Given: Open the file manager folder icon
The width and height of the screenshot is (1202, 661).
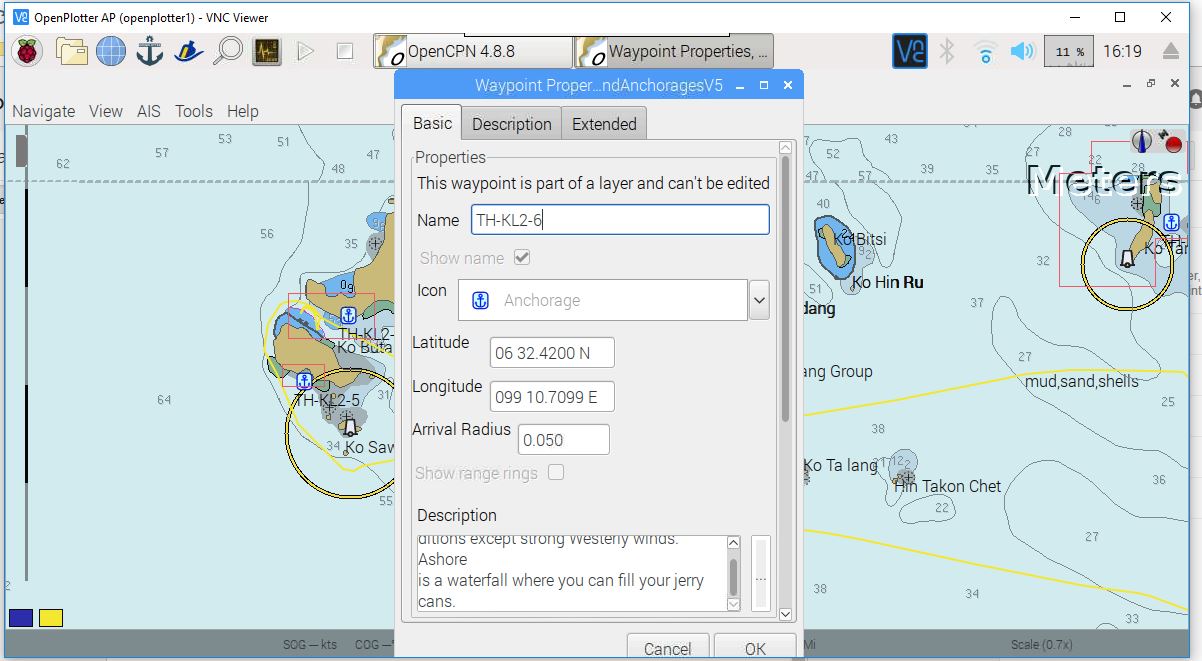Looking at the screenshot, I should [x=70, y=51].
